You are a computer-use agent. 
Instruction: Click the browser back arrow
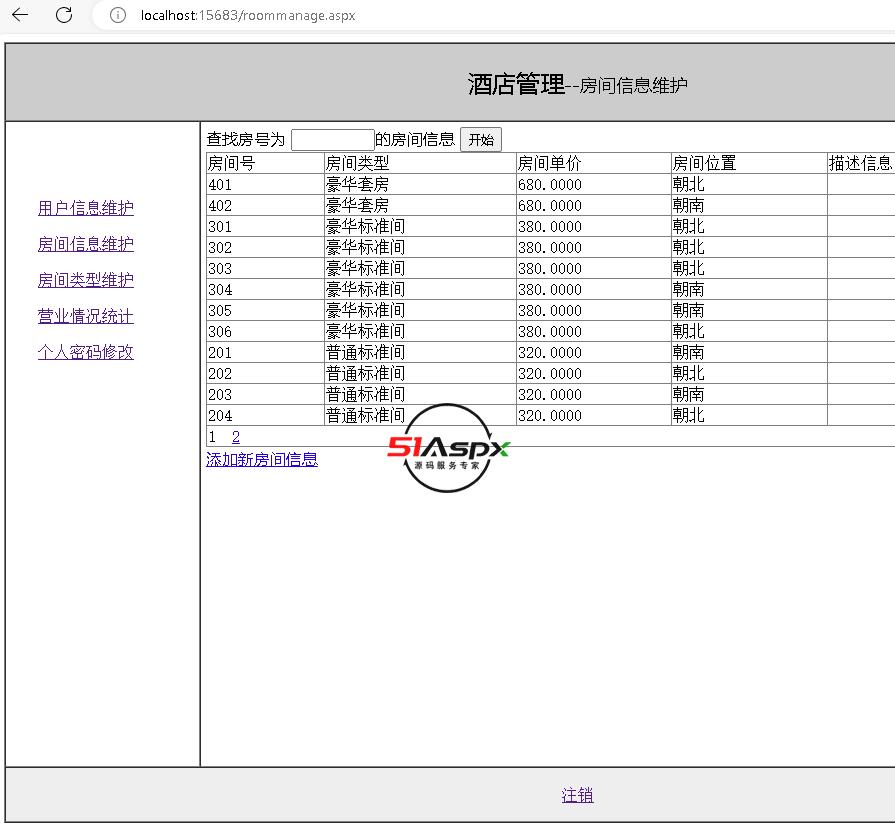point(19,15)
